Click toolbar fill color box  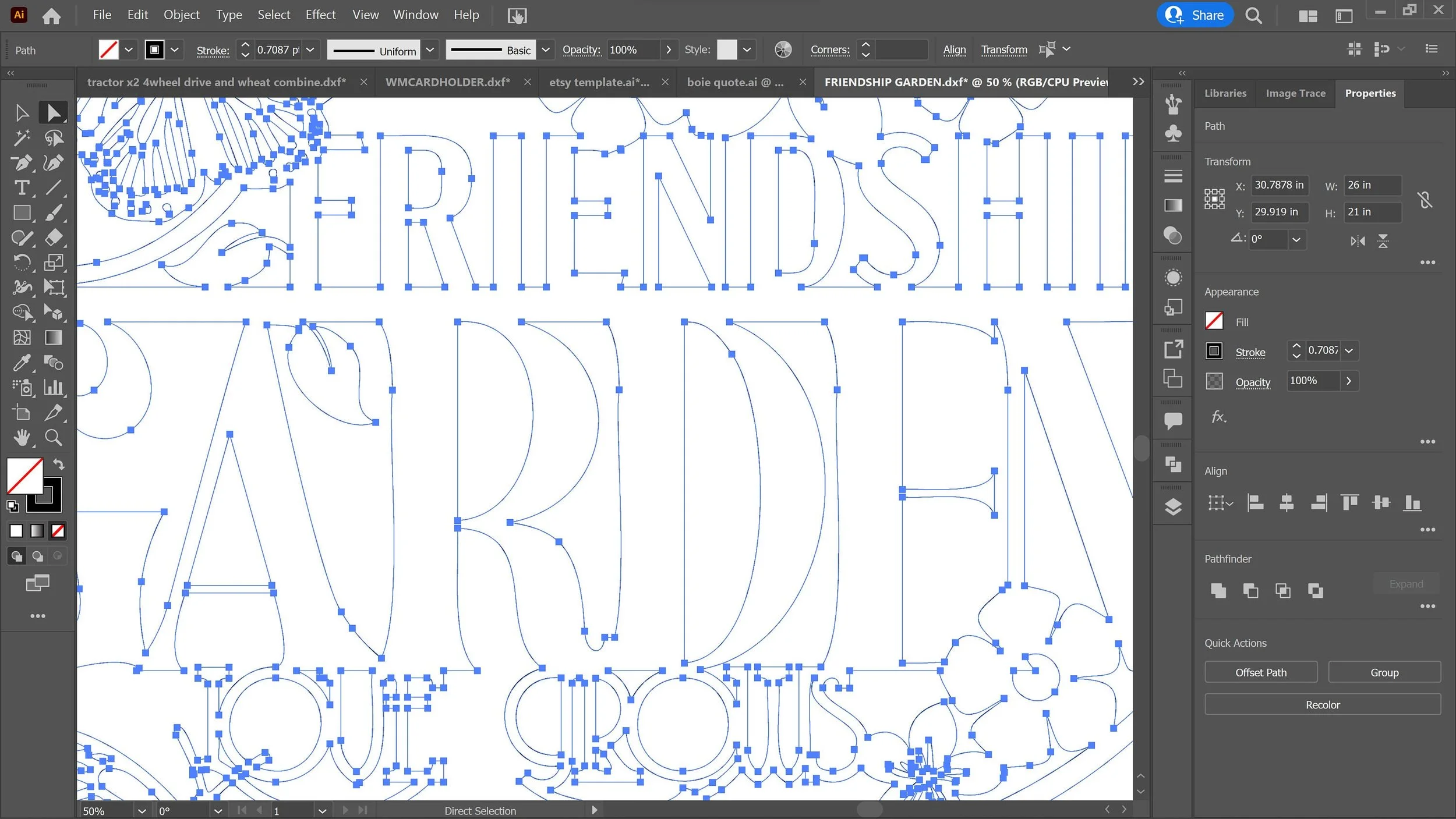tap(24, 476)
